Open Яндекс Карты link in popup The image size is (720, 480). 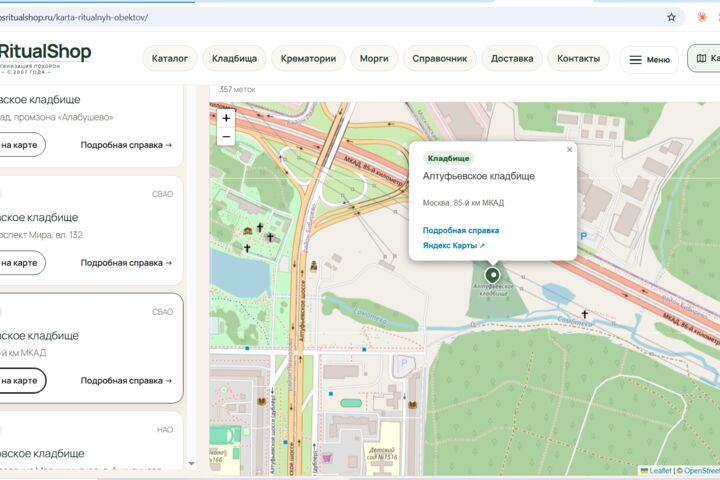tap(454, 246)
